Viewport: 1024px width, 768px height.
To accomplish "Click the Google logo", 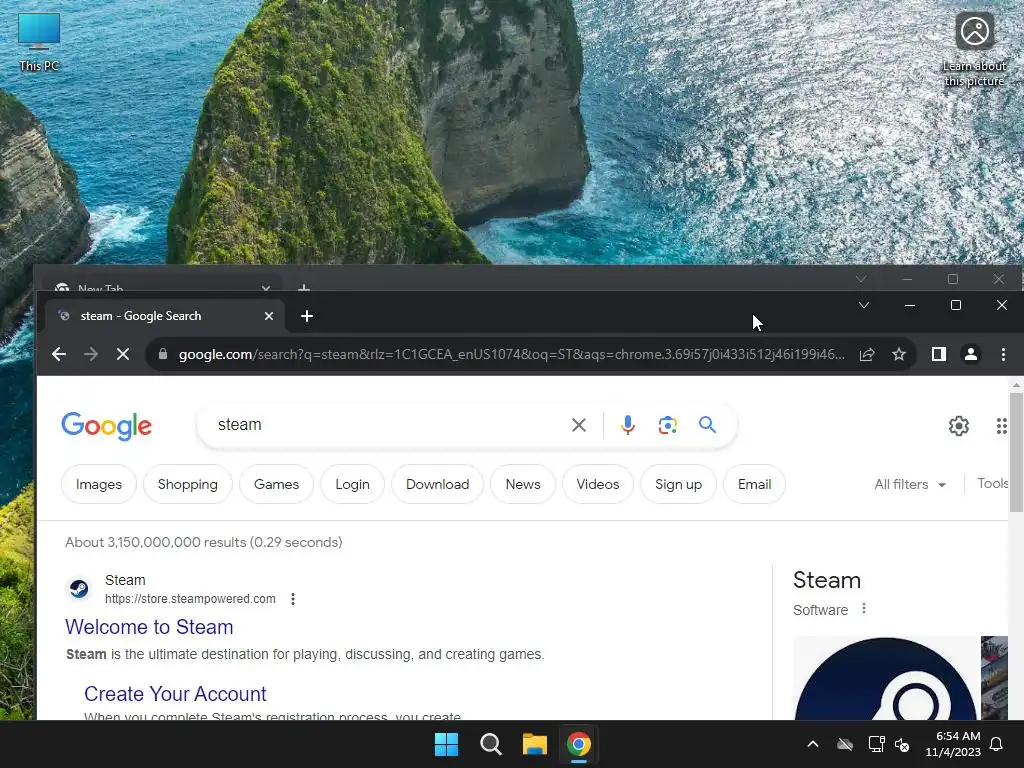I will pyautogui.click(x=106, y=426).
